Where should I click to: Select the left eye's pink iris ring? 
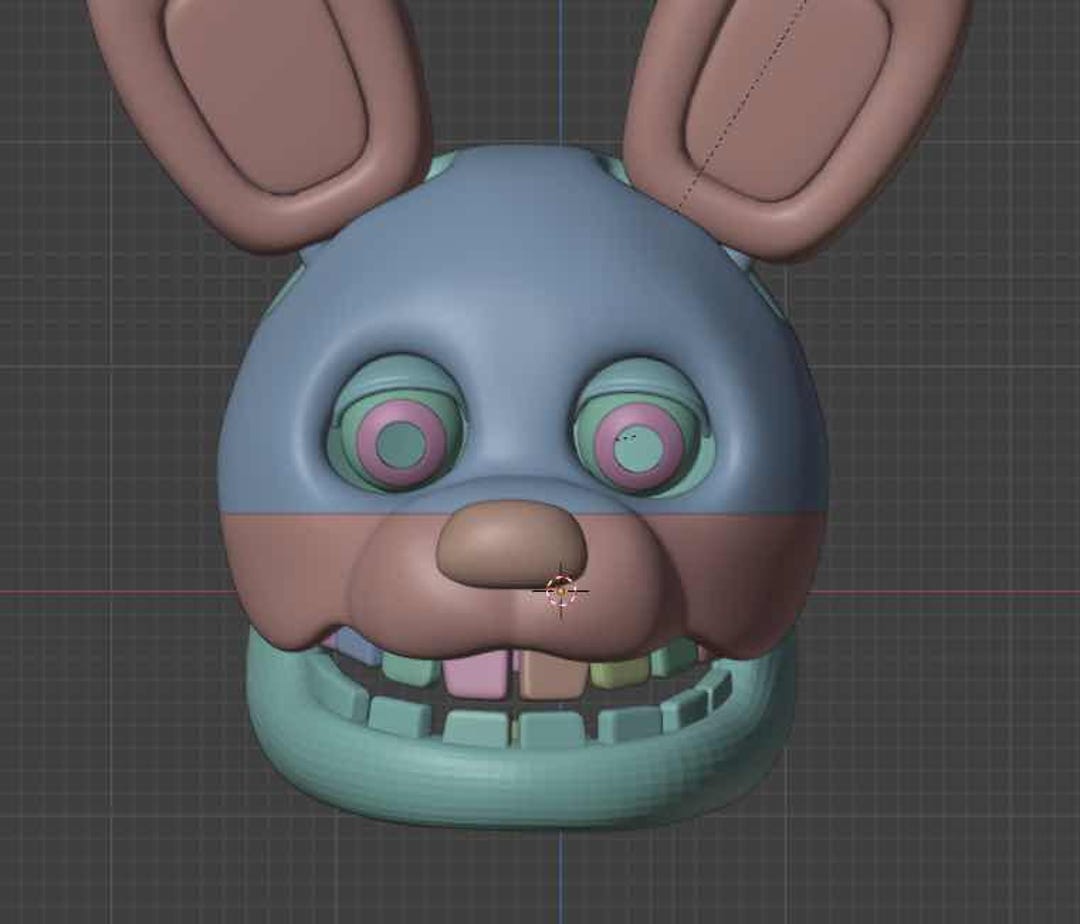click(401, 443)
